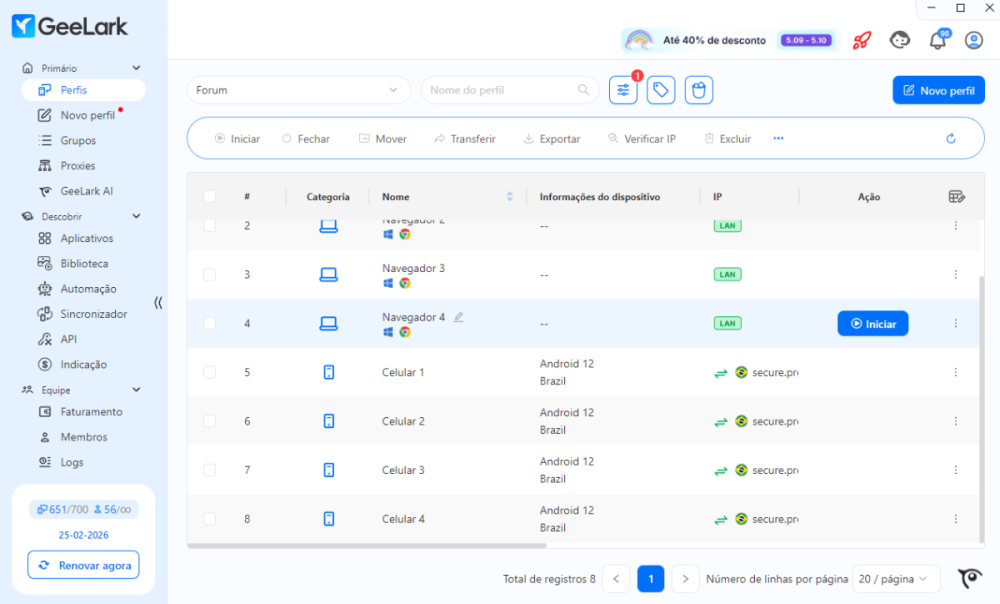Click the red rocket icon

[x=862, y=40]
